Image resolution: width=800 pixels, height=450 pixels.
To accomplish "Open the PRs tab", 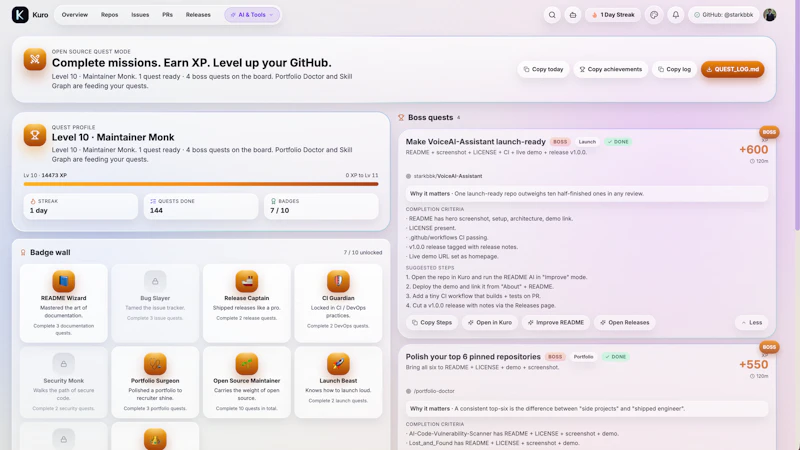I will click(x=167, y=15).
